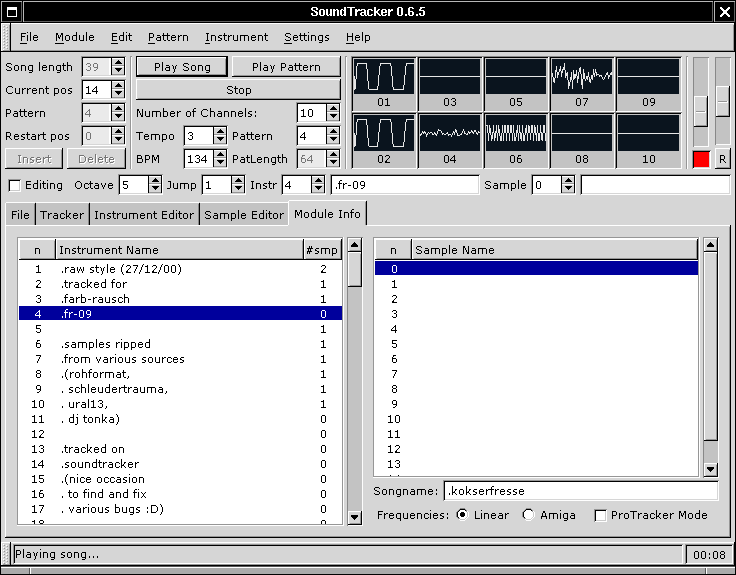The height and width of the screenshot is (575, 736).
Task: Switch to the Instrument Editor tab
Action: coord(144,215)
